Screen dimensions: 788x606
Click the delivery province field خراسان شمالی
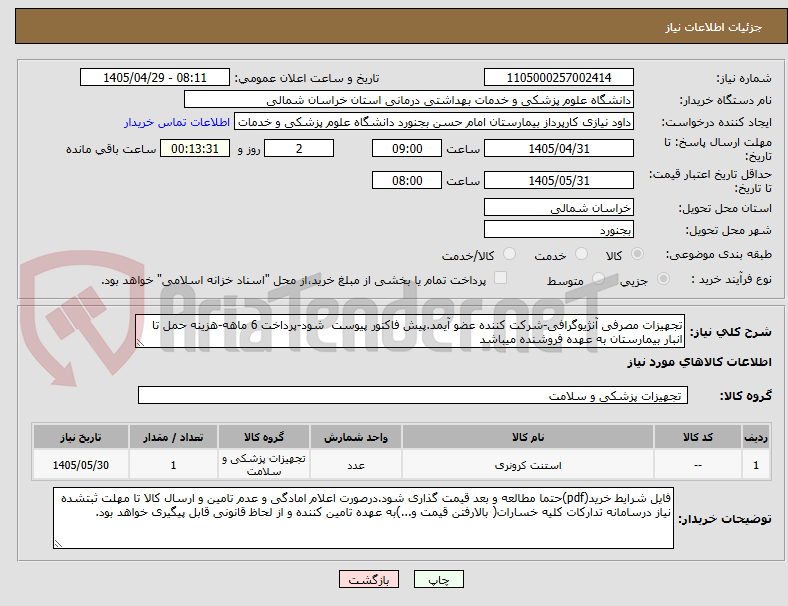point(558,208)
